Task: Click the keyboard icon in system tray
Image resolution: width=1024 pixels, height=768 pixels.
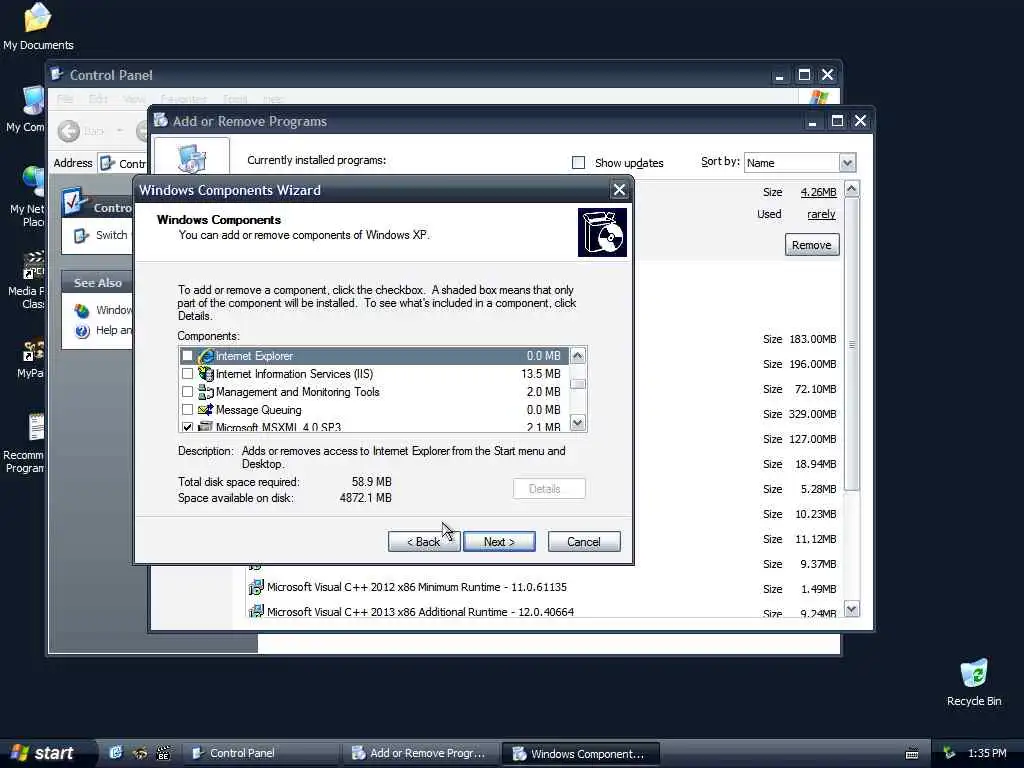Action: point(912,754)
